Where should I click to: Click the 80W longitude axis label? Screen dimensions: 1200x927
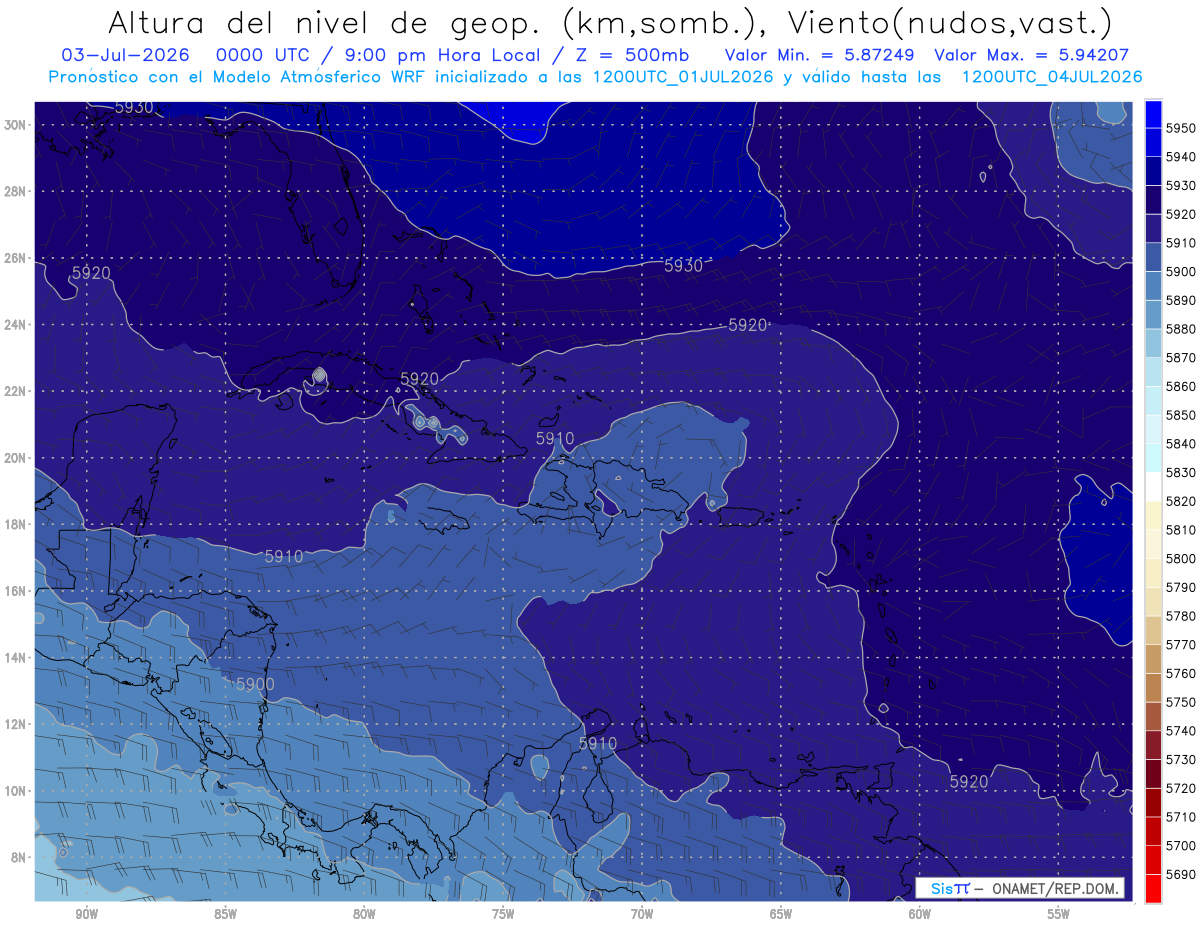364,914
